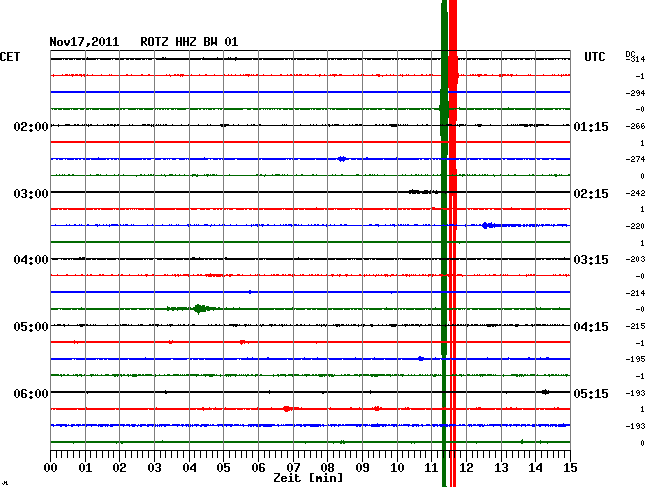Select the 02:00 CET time label

(31, 126)
